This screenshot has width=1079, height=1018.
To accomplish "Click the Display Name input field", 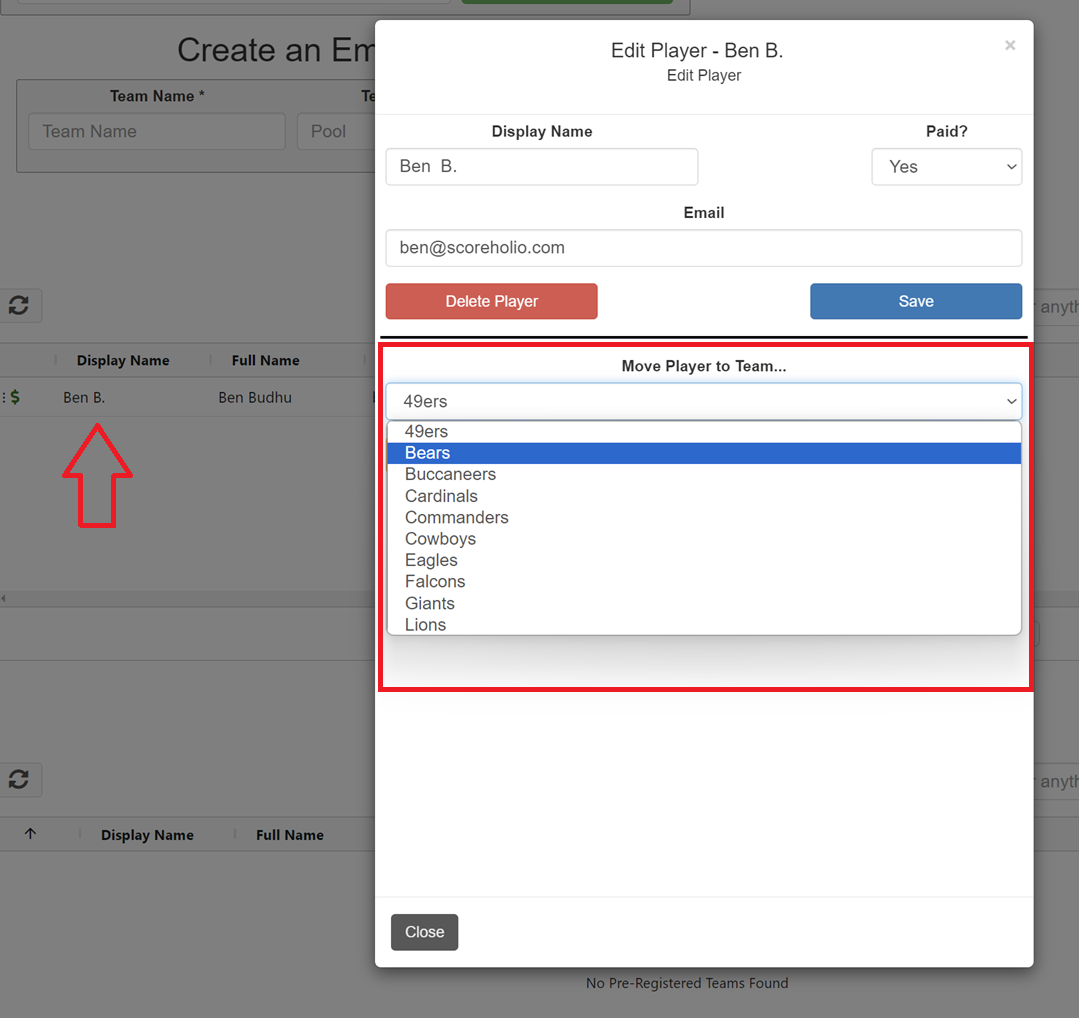I will (x=541, y=167).
